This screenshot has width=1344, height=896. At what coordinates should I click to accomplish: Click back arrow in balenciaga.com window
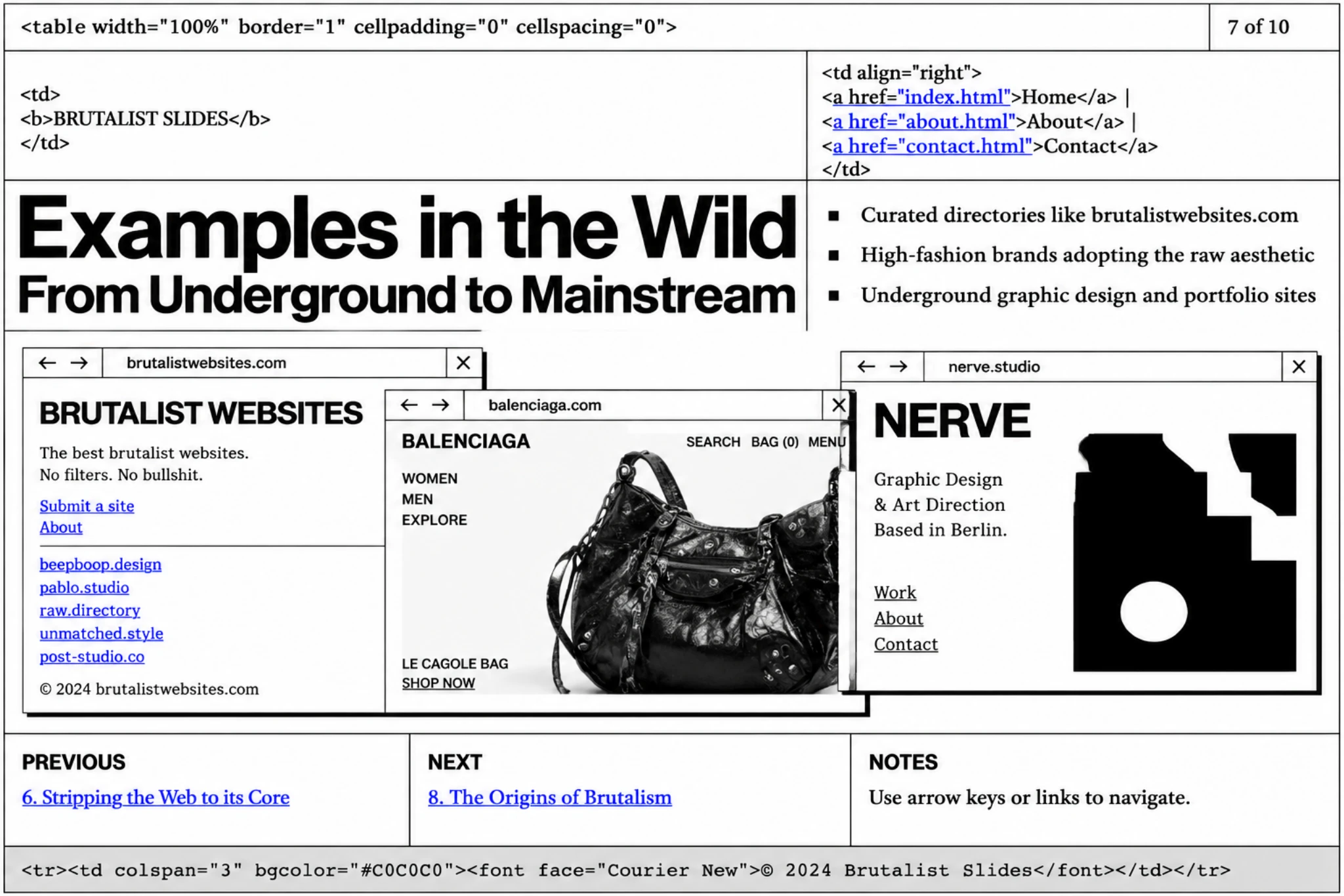tap(409, 405)
